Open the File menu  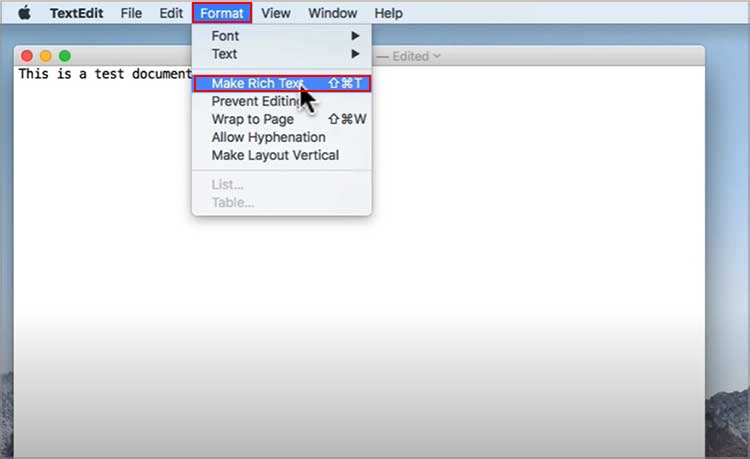pos(131,13)
